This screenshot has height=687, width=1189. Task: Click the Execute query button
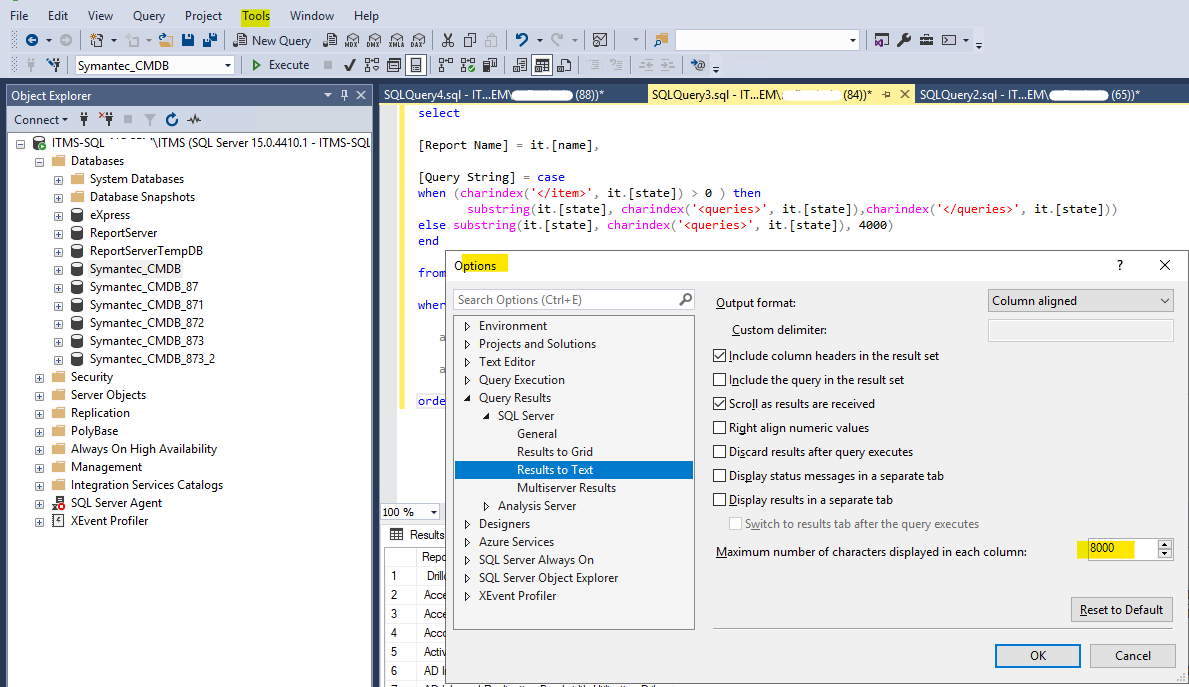coord(279,65)
